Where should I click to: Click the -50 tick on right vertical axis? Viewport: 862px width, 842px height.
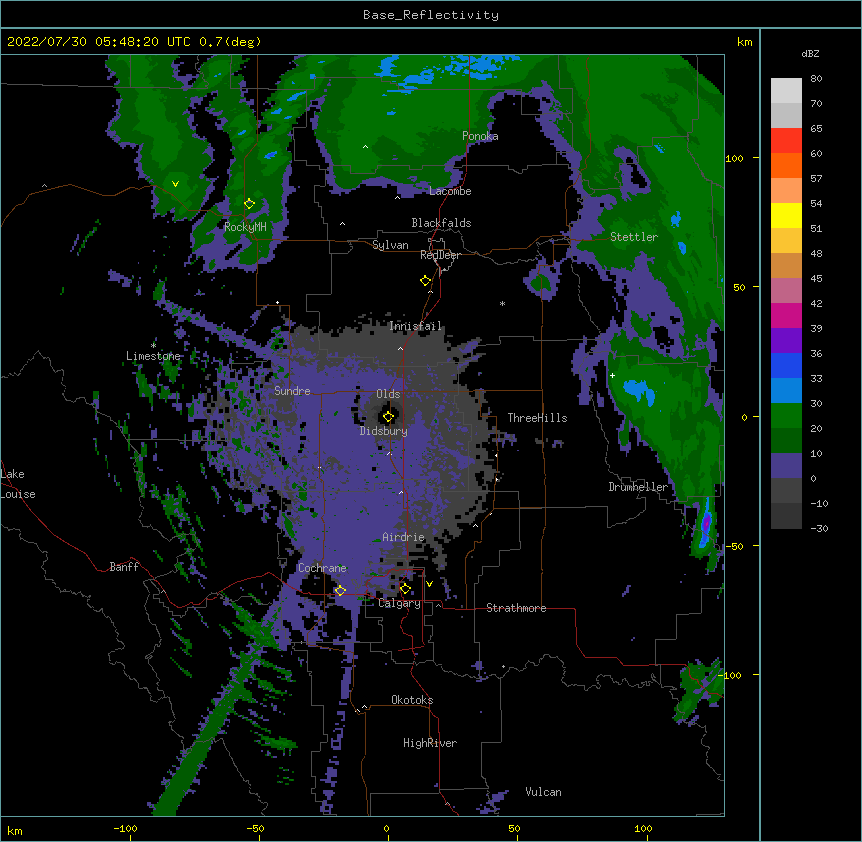(734, 546)
